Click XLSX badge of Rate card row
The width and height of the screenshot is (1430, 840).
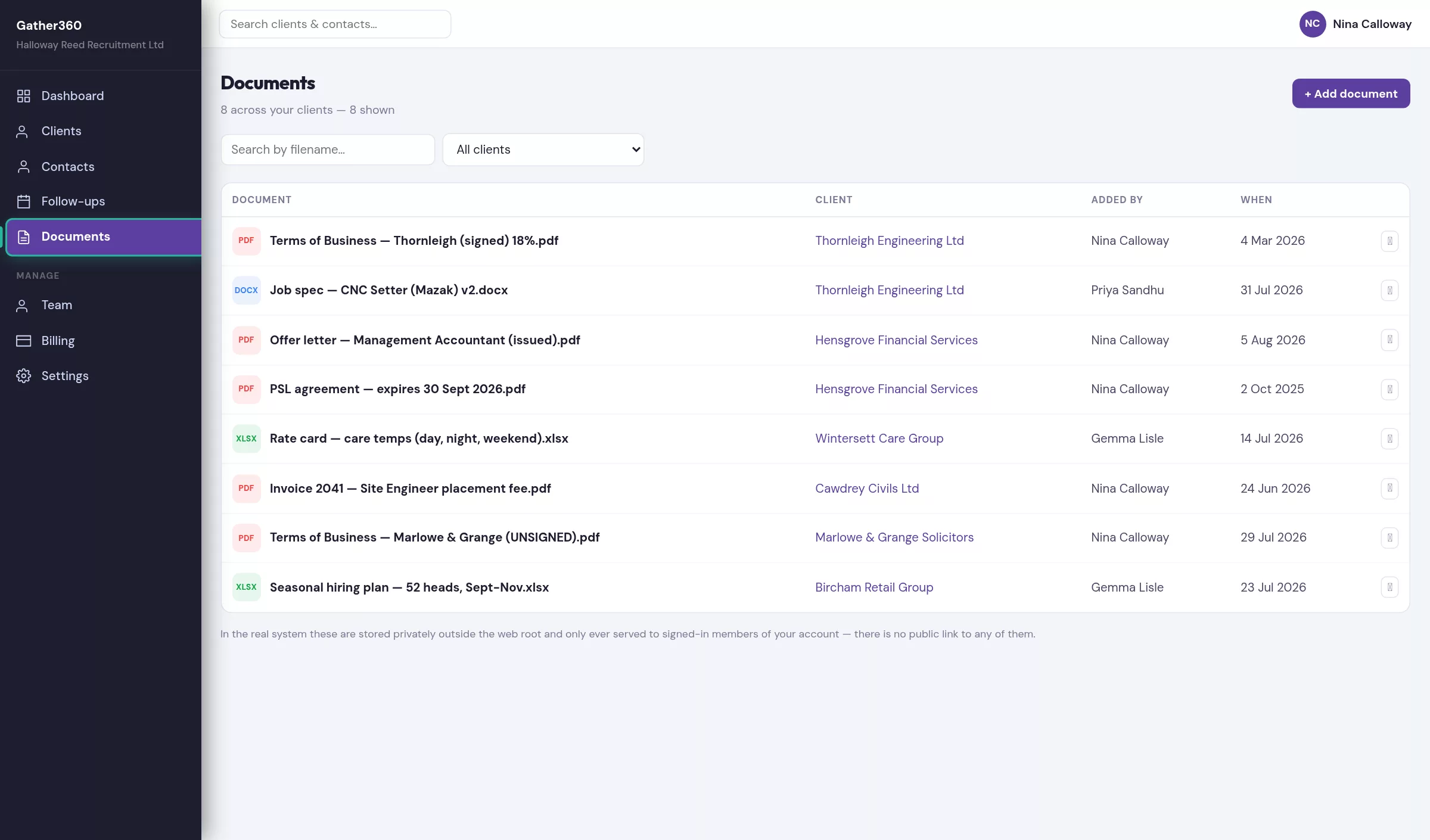(246, 438)
